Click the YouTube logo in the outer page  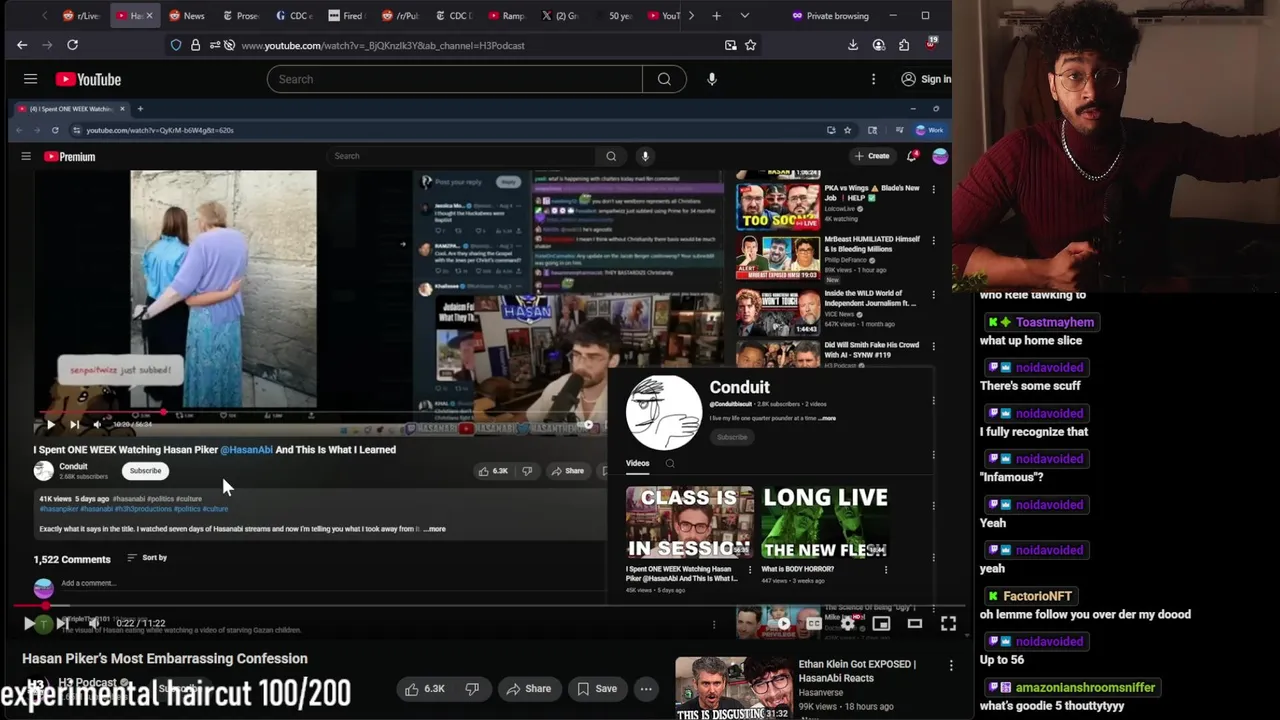88,79
